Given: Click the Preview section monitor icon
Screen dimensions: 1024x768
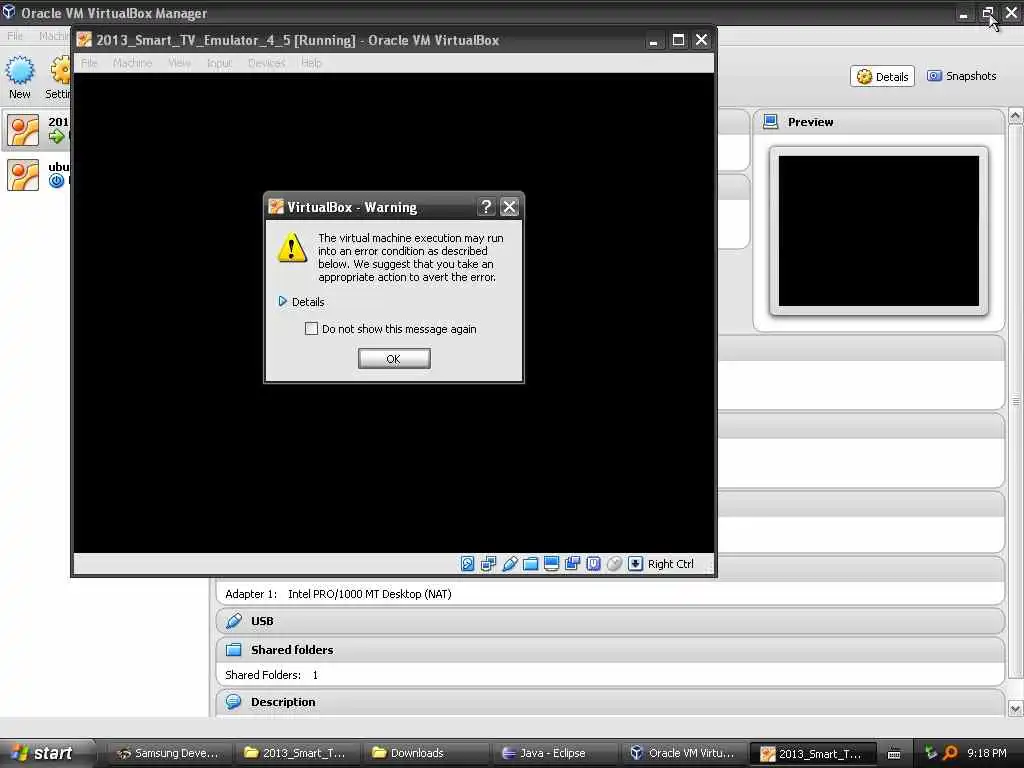Looking at the screenshot, I should click(x=771, y=122).
